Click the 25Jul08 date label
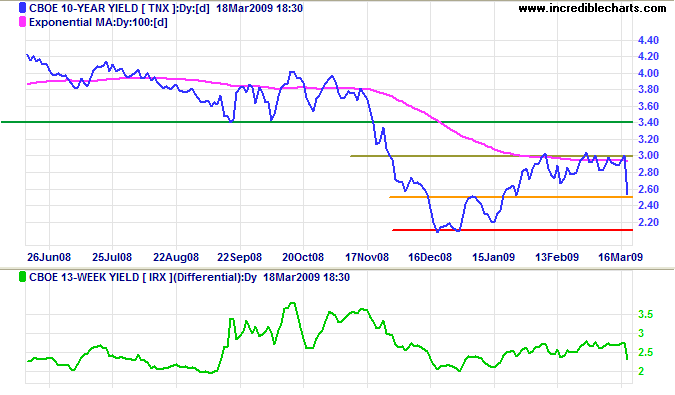The height and width of the screenshot is (395, 675). pyautogui.click(x=112, y=257)
